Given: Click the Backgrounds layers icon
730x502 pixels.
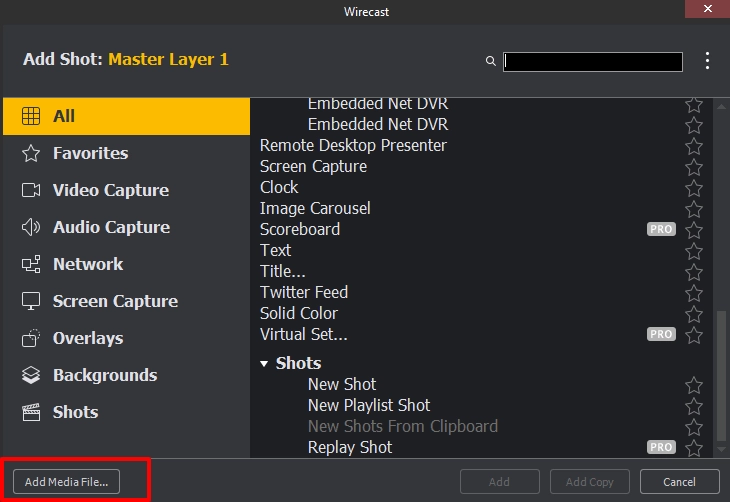Looking at the screenshot, I should click(31, 375).
